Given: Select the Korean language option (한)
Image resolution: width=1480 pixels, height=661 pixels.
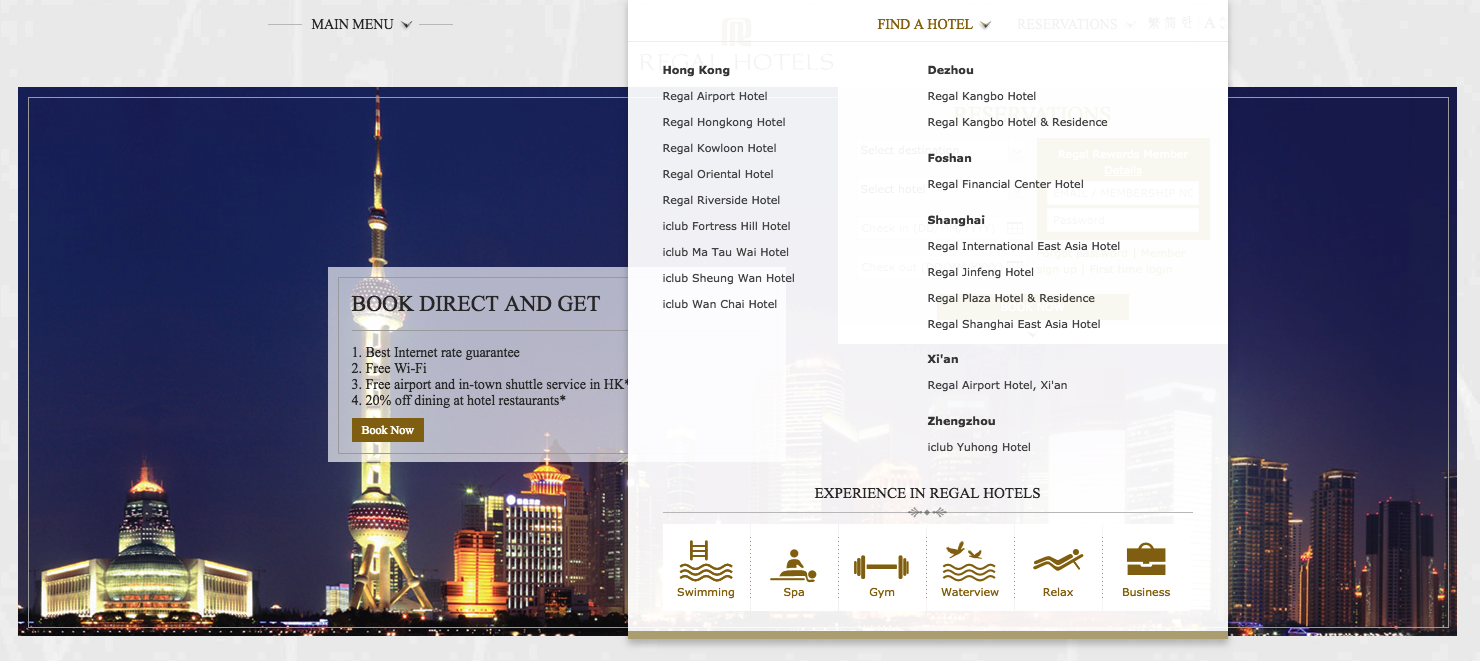Looking at the screenshot, I should pyautogui.click(x=1186, y=22).
